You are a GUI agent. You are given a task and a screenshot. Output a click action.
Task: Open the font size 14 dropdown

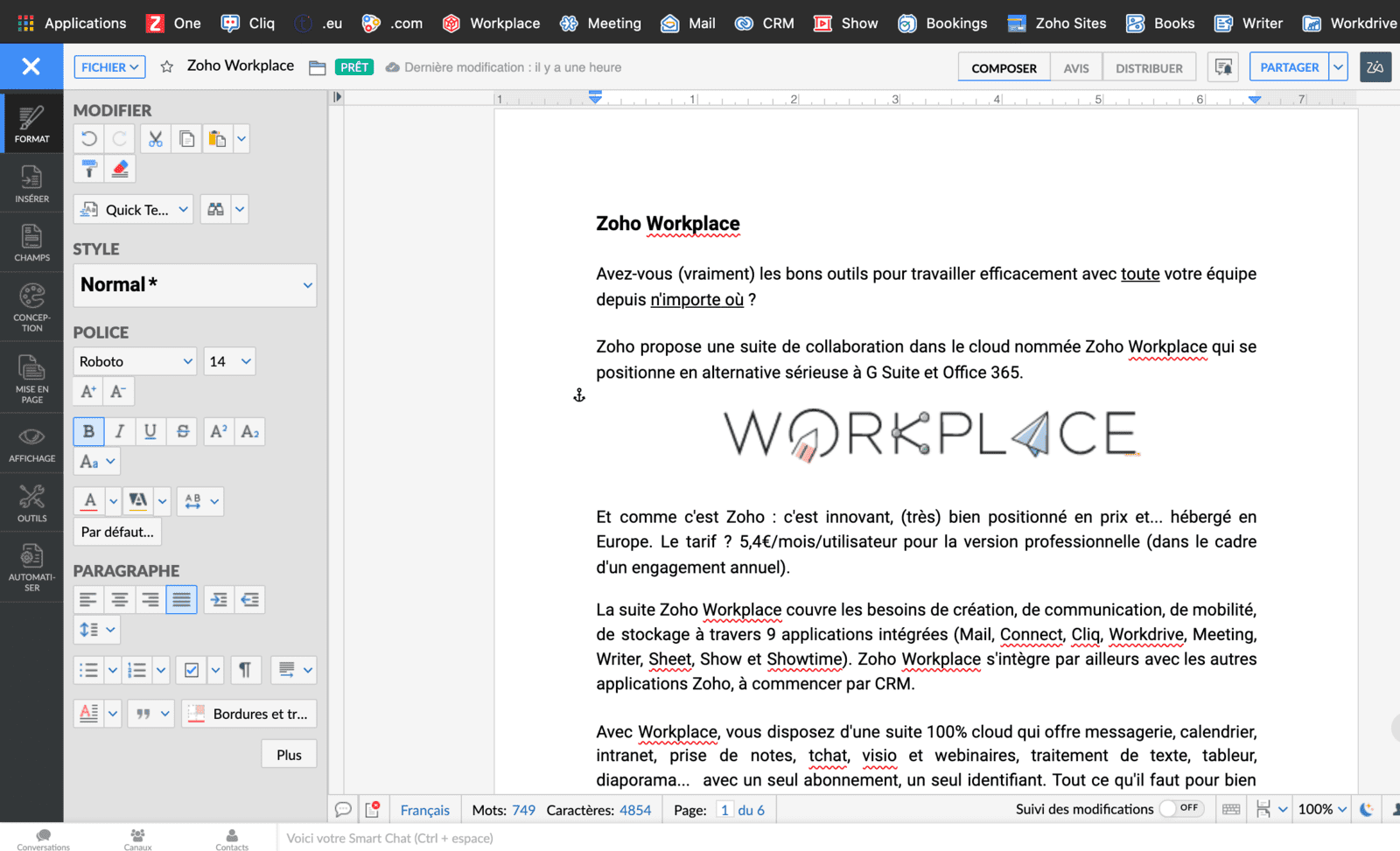coord(229,361)
